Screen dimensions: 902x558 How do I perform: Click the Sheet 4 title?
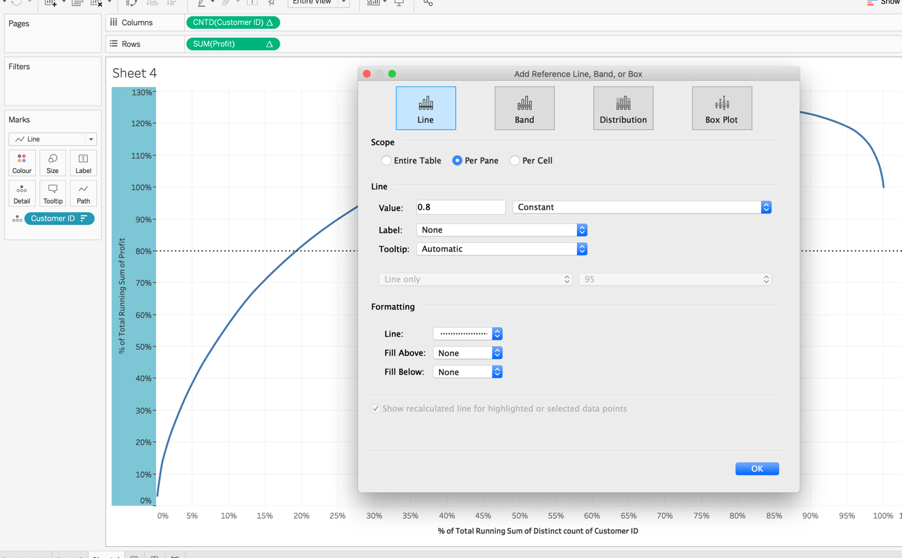point(135,73)
